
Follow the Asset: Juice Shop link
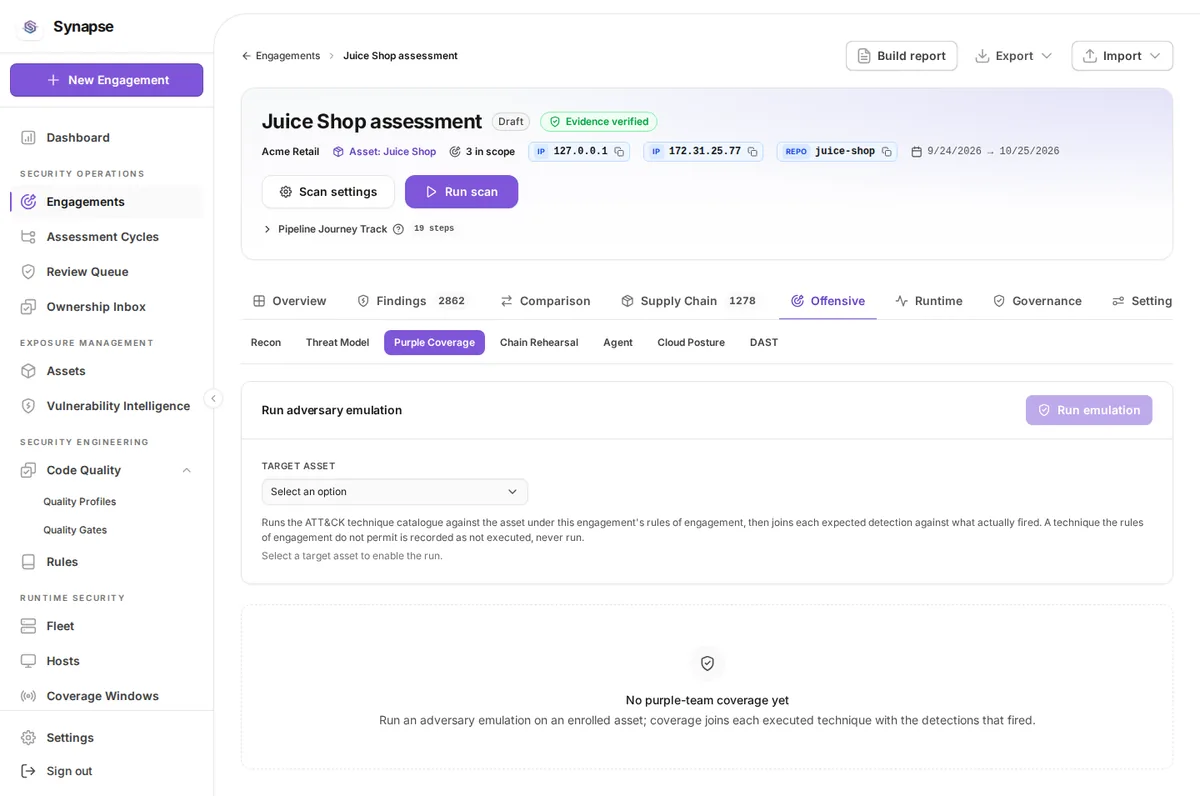(x=384, y=151)
